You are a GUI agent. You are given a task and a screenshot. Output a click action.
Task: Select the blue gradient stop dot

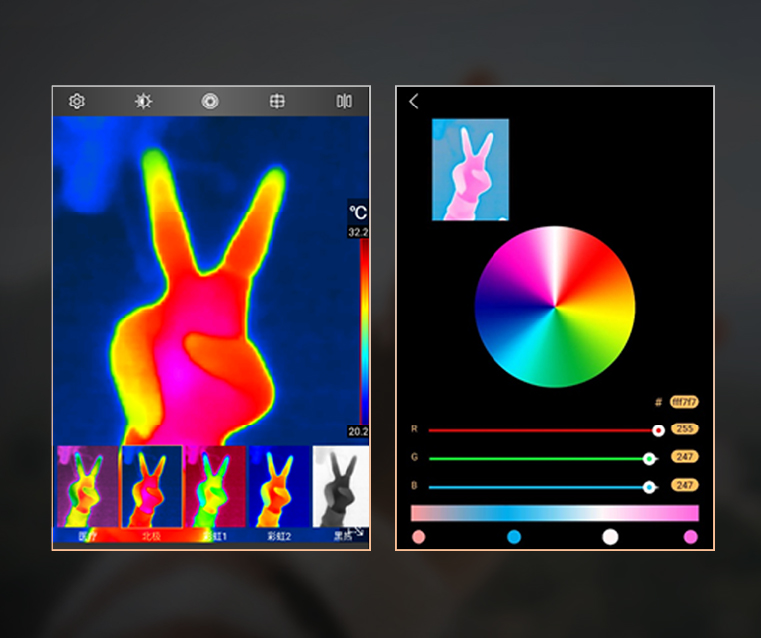click(x=514, y=537)
